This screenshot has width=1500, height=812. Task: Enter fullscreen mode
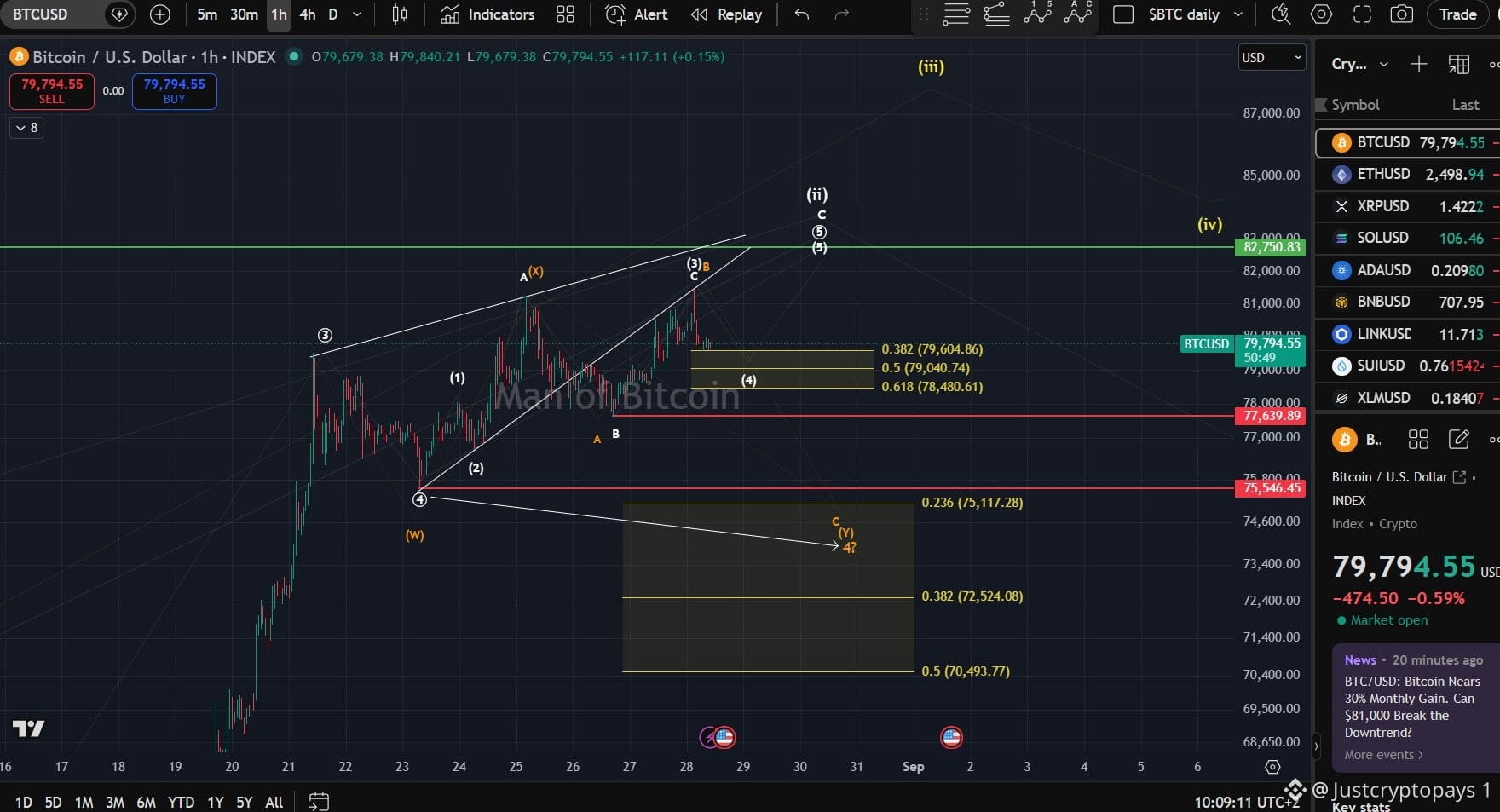coord(1363,14)
